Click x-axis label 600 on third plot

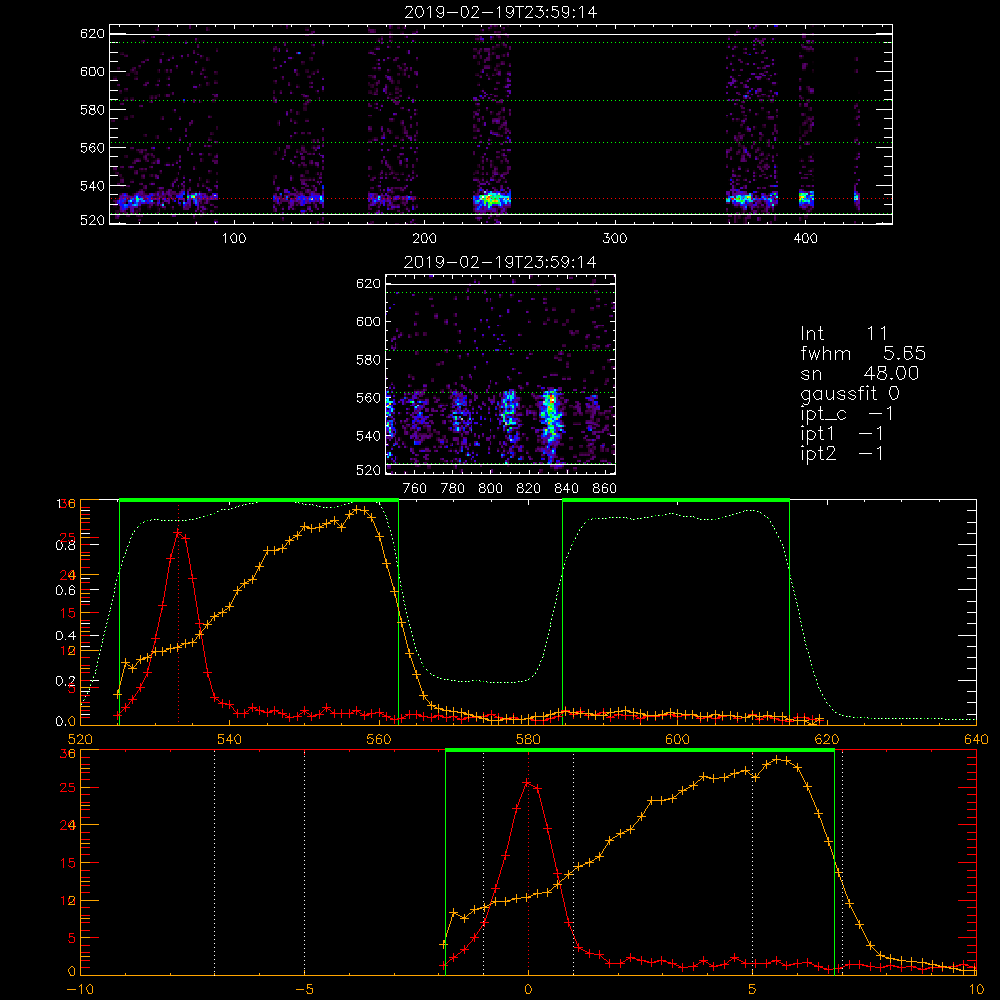pos(677,739)
